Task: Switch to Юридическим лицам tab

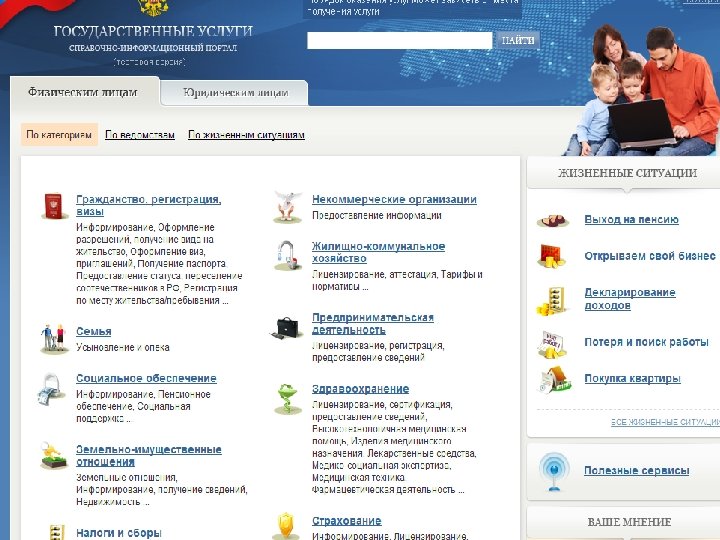Action: [236, 93]
